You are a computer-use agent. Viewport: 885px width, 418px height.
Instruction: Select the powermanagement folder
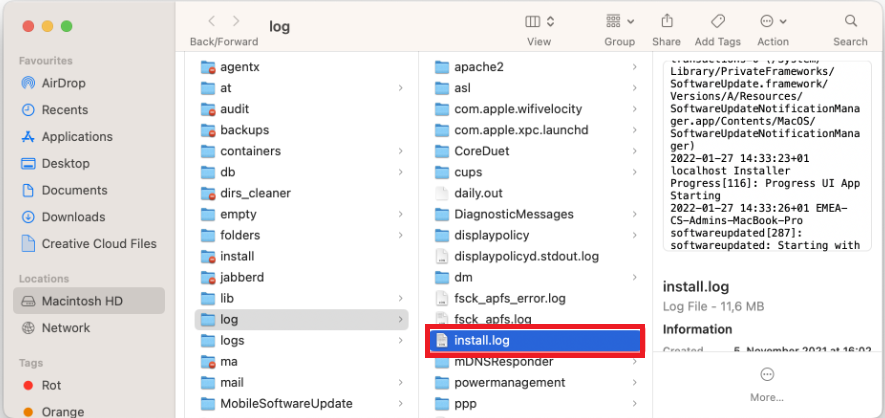[534, 382]
